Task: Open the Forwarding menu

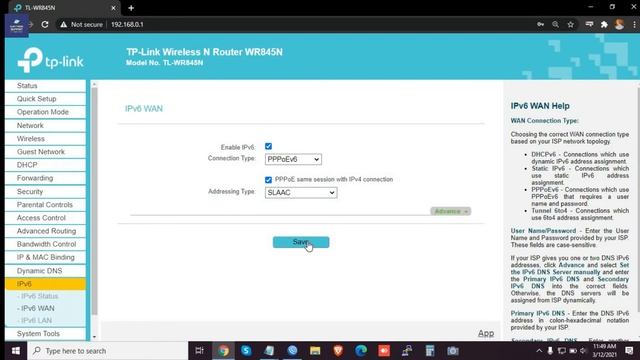Action: (x=45, y=178)
